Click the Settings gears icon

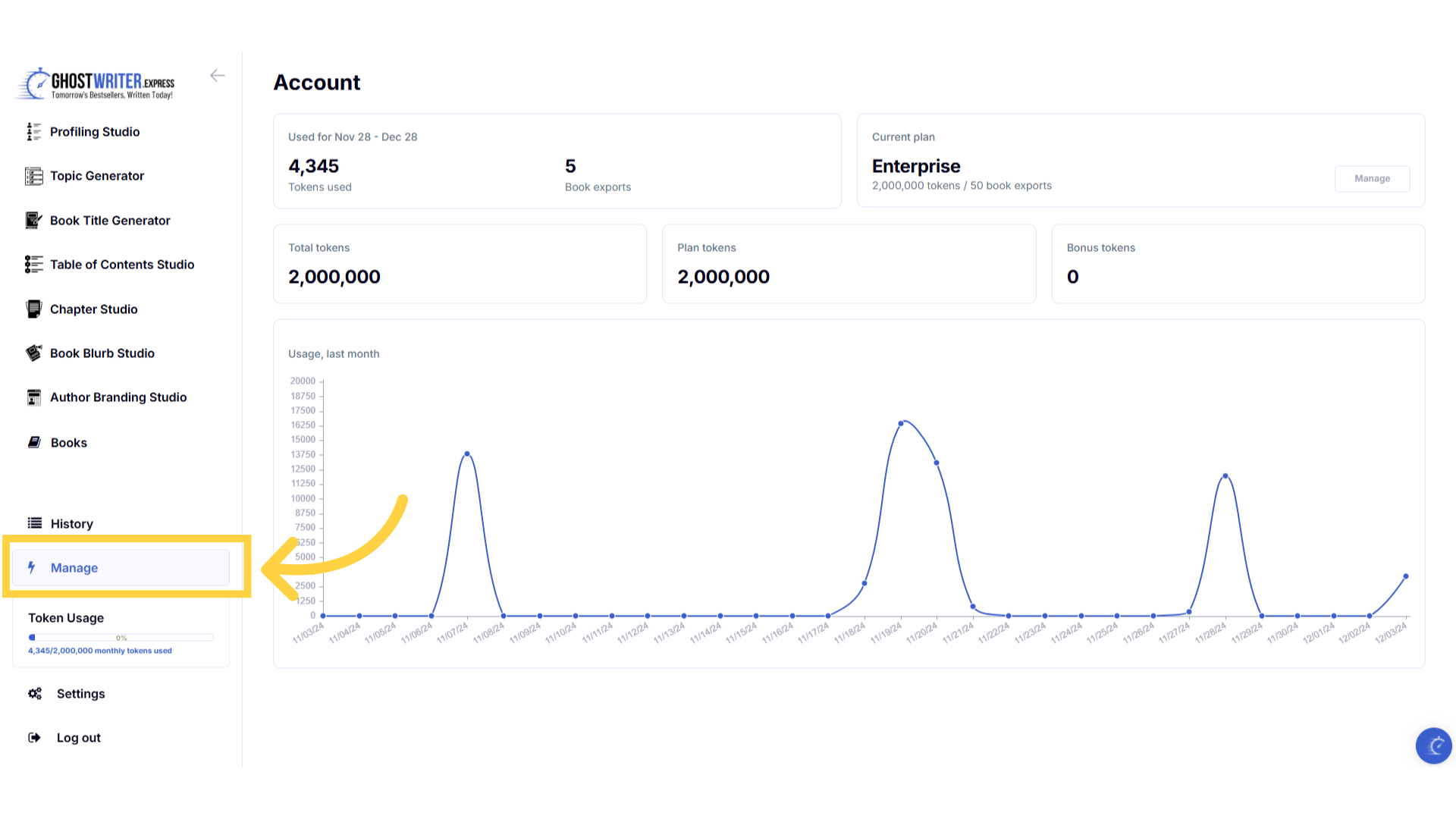click(35, 694)
